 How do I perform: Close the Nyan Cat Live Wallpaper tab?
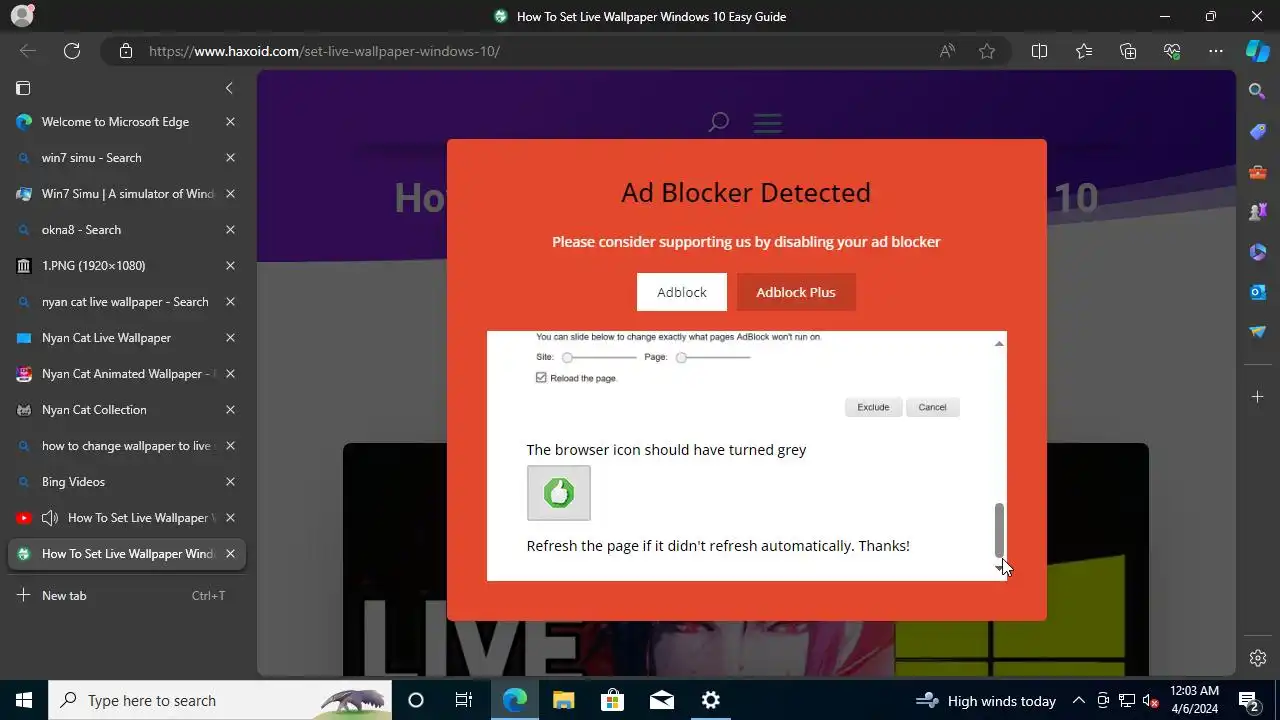(230, 338)
